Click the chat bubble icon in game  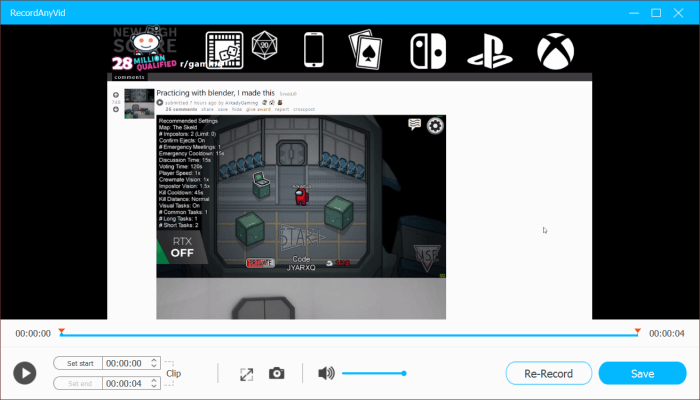(415, 124)
